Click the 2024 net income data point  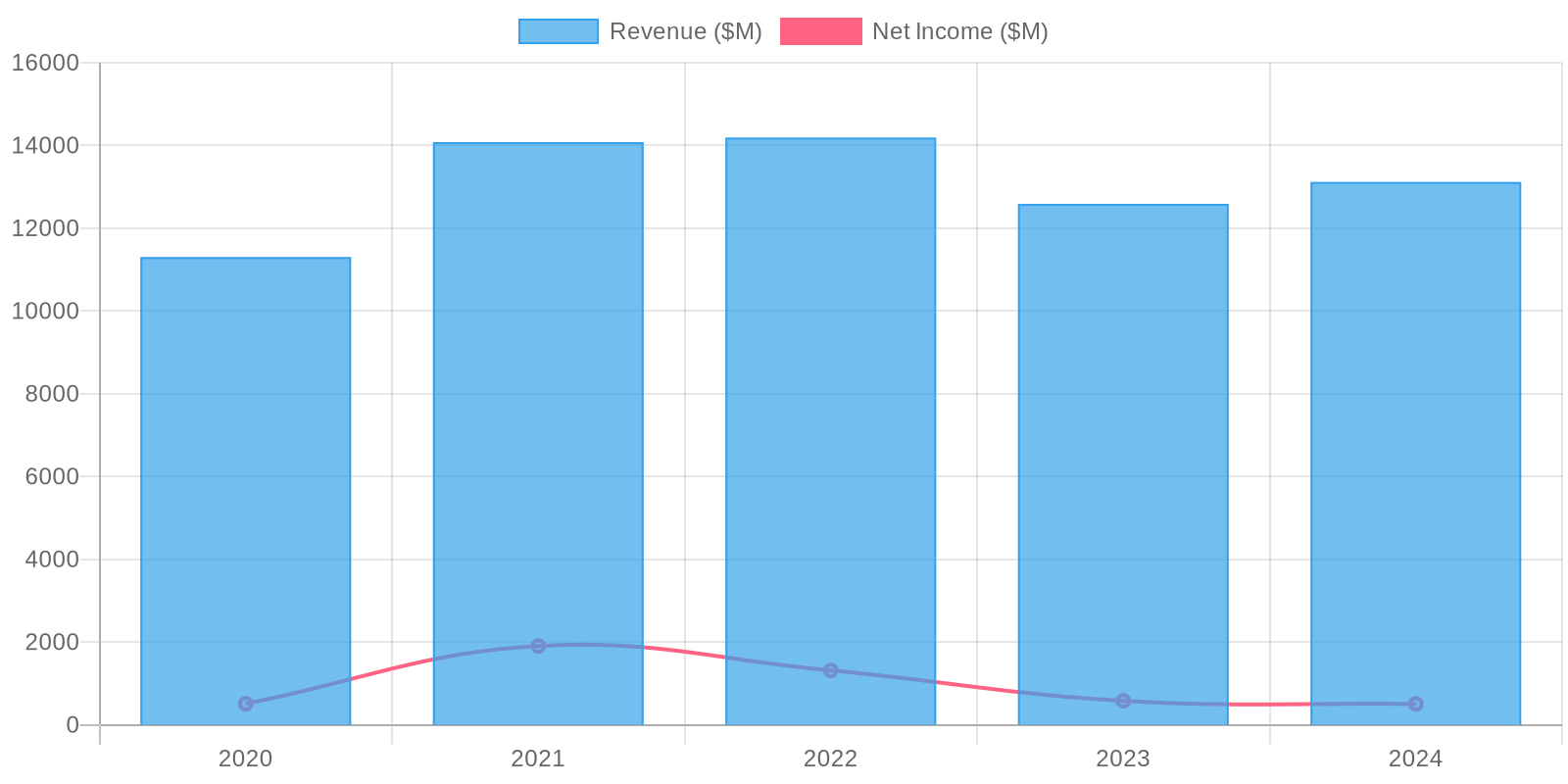1415,704
